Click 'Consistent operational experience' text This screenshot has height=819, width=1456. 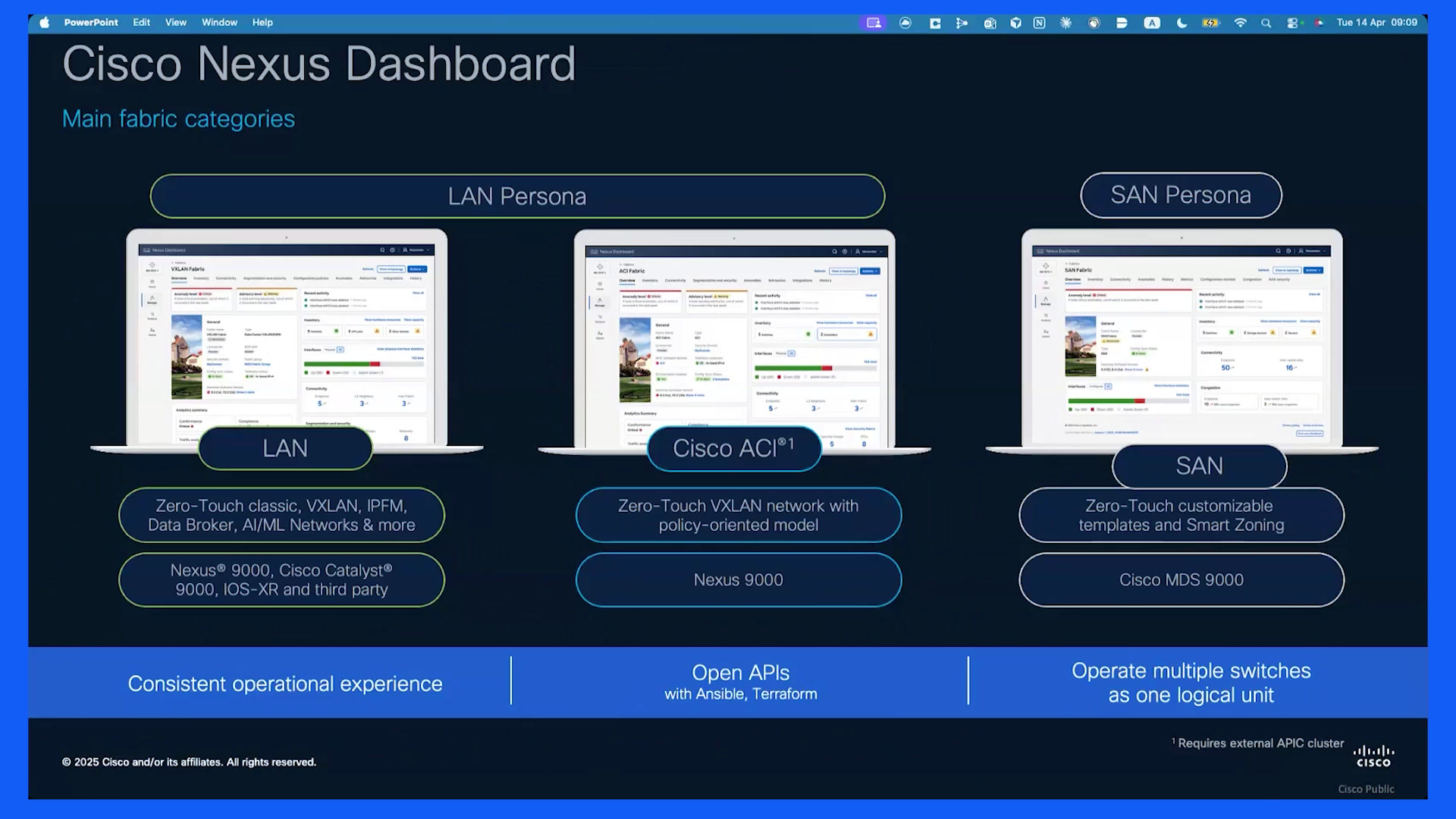coord(285,684)
